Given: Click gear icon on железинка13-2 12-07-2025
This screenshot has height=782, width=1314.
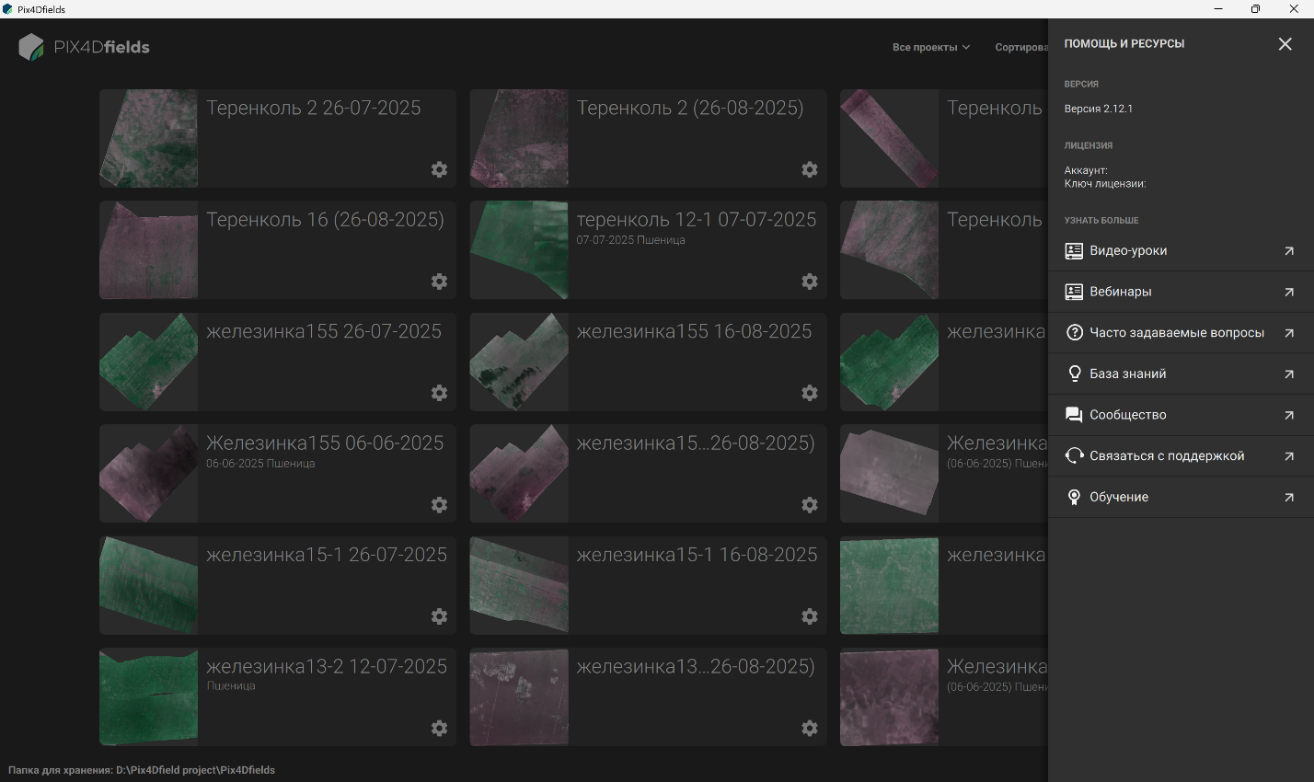Looking at the screenshot, I should tap(439, 729).
